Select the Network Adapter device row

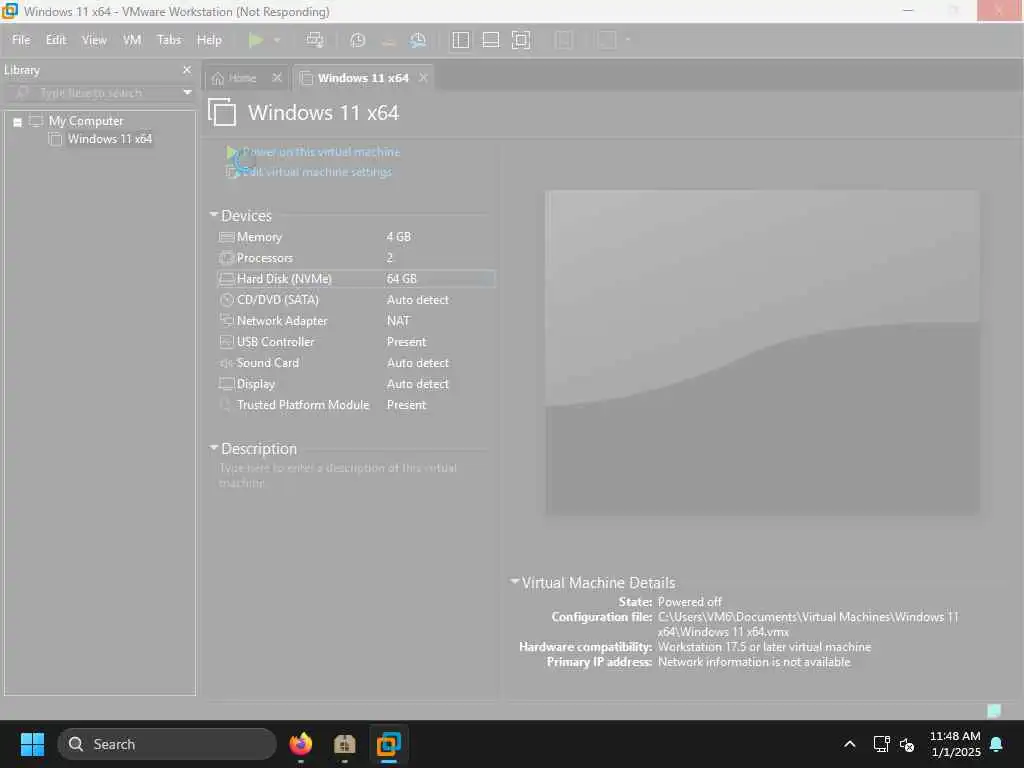(356, 321)
